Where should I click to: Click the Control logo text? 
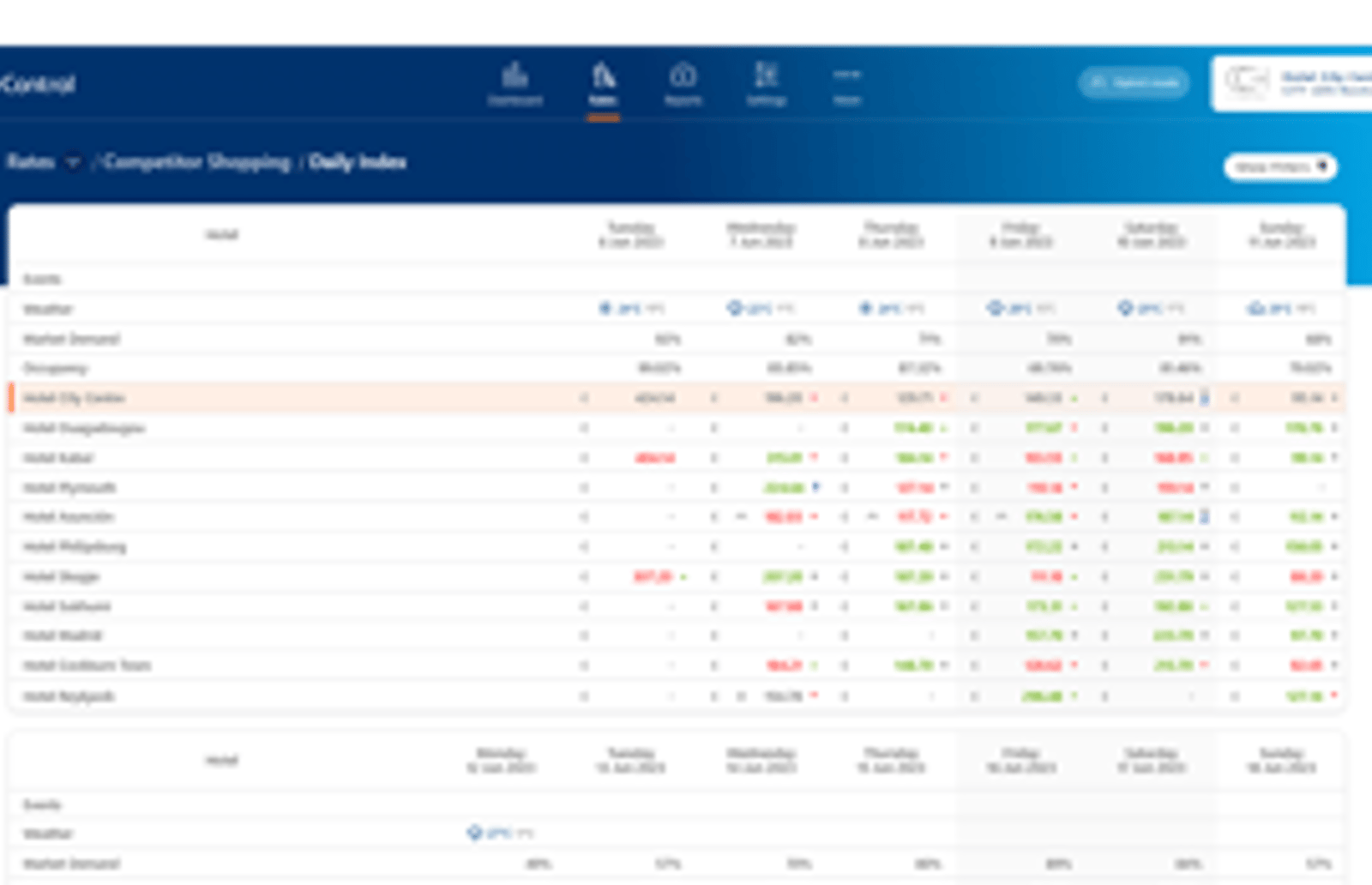38,84
